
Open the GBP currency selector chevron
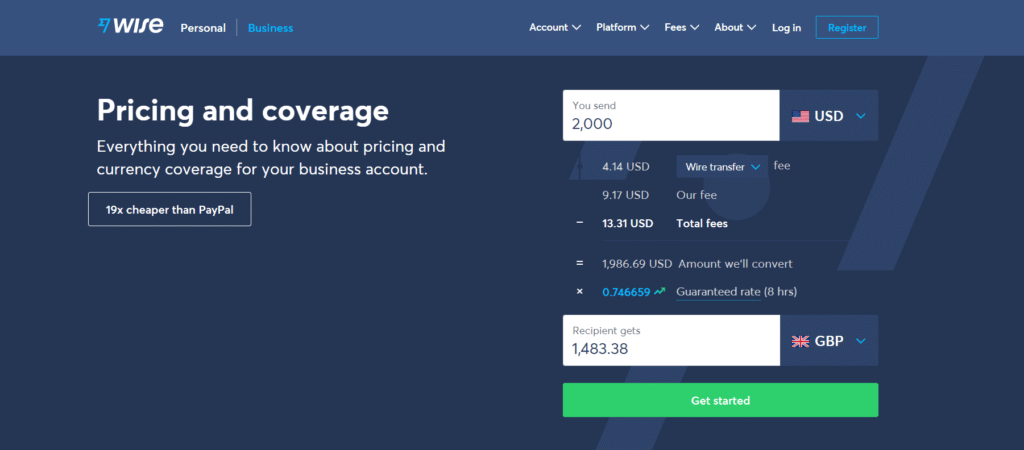point(861,341)
